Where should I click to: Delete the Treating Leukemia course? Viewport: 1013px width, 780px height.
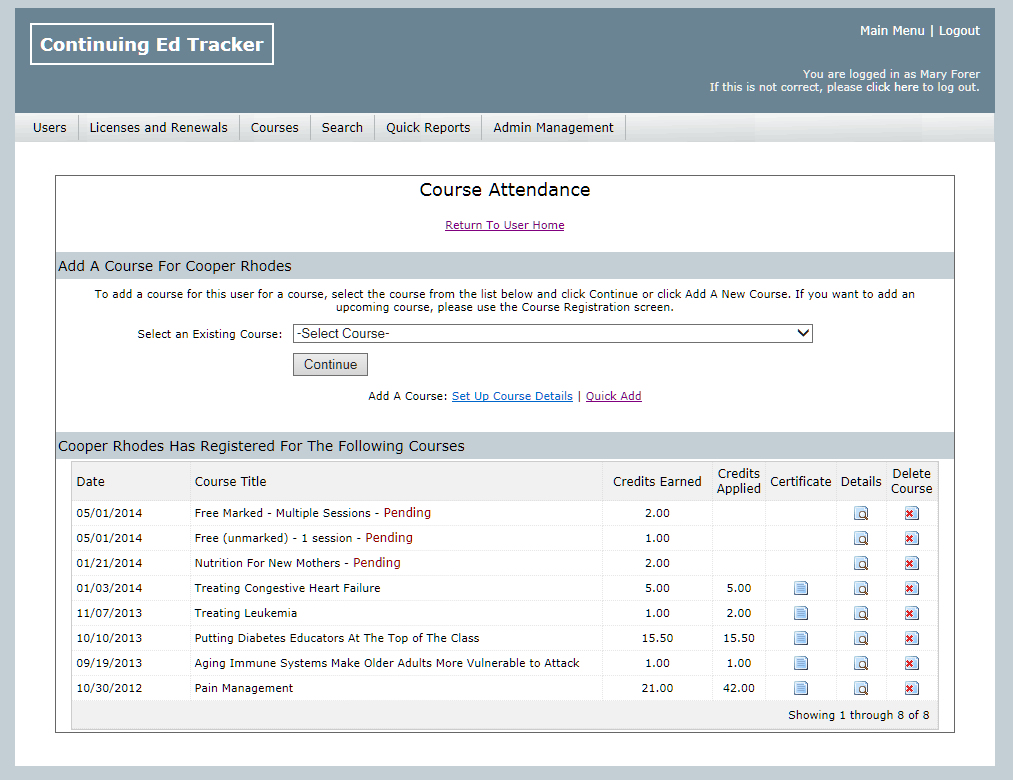[911, 613]
